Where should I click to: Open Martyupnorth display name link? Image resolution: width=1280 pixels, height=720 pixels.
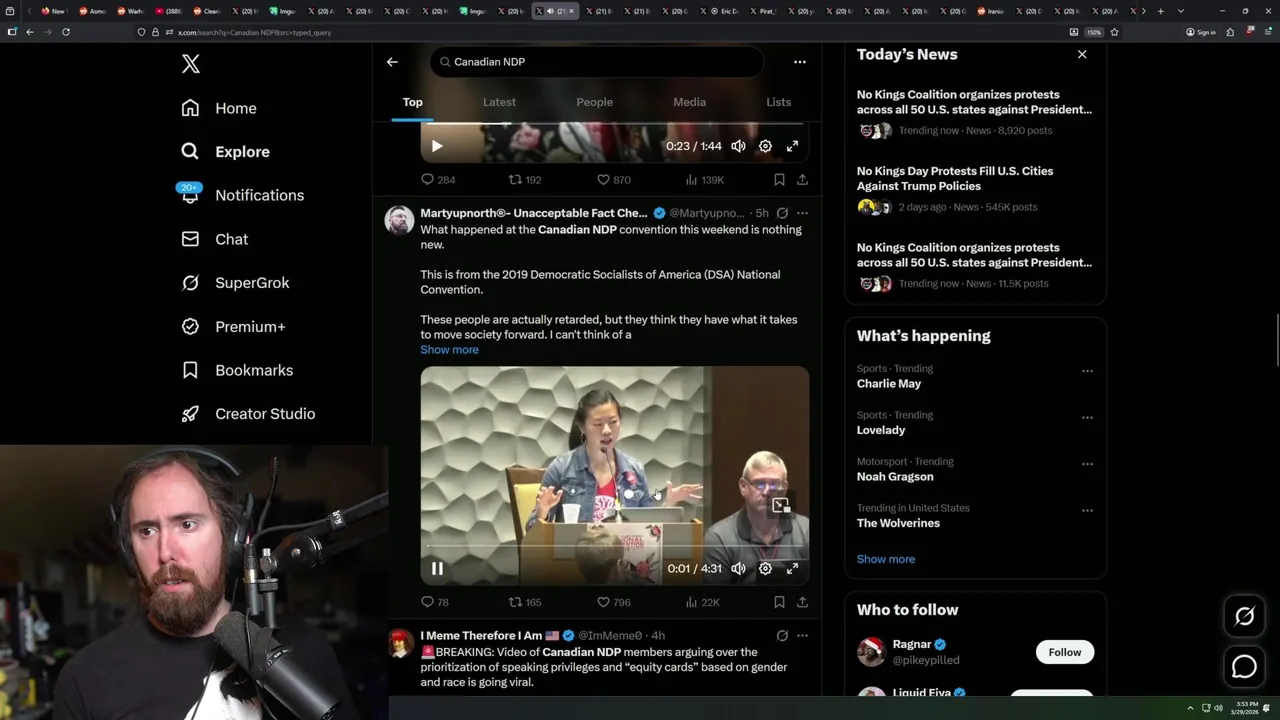534,213
